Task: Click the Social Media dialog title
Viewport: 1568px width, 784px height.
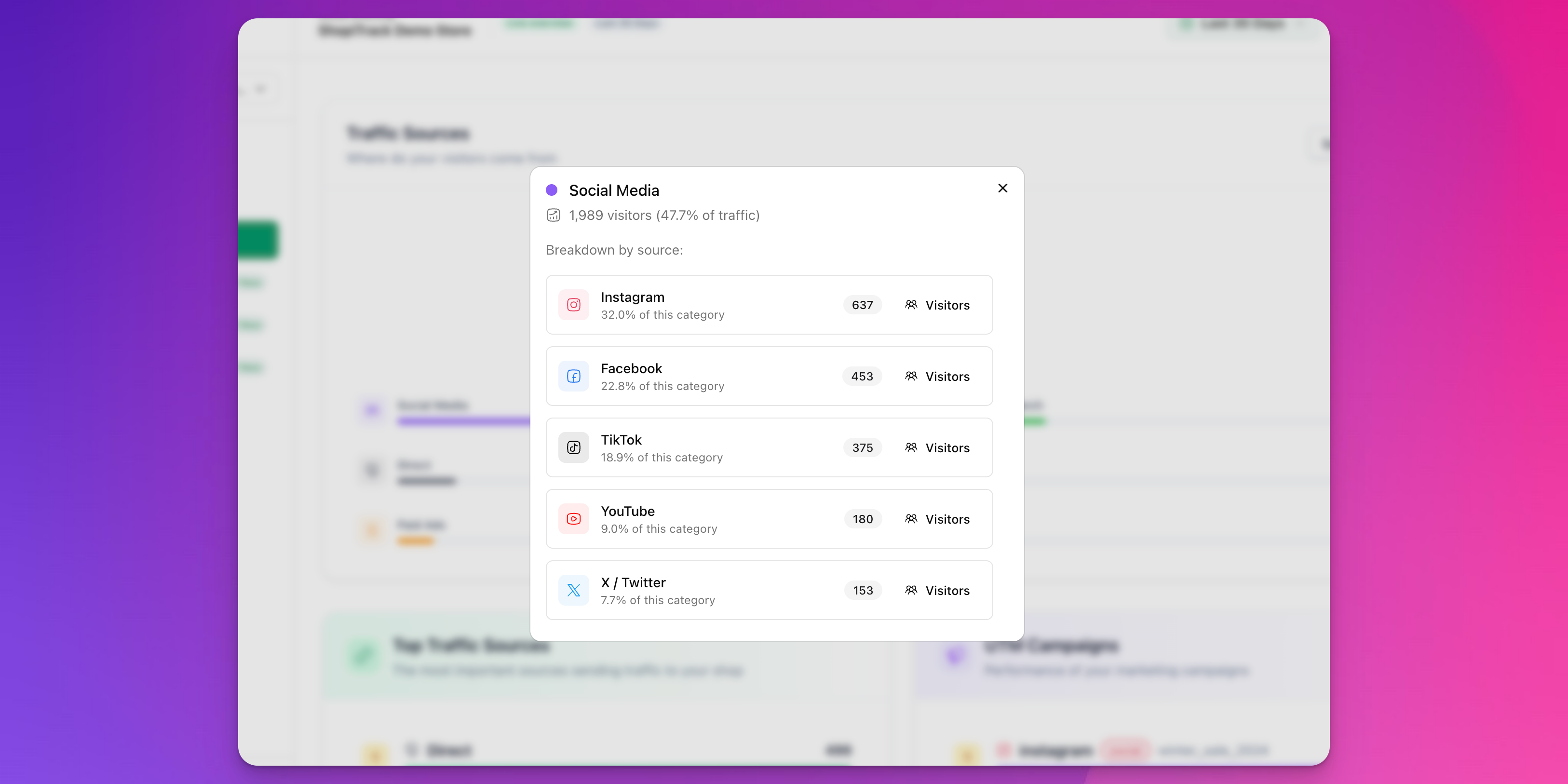Action: coord(614,190)
